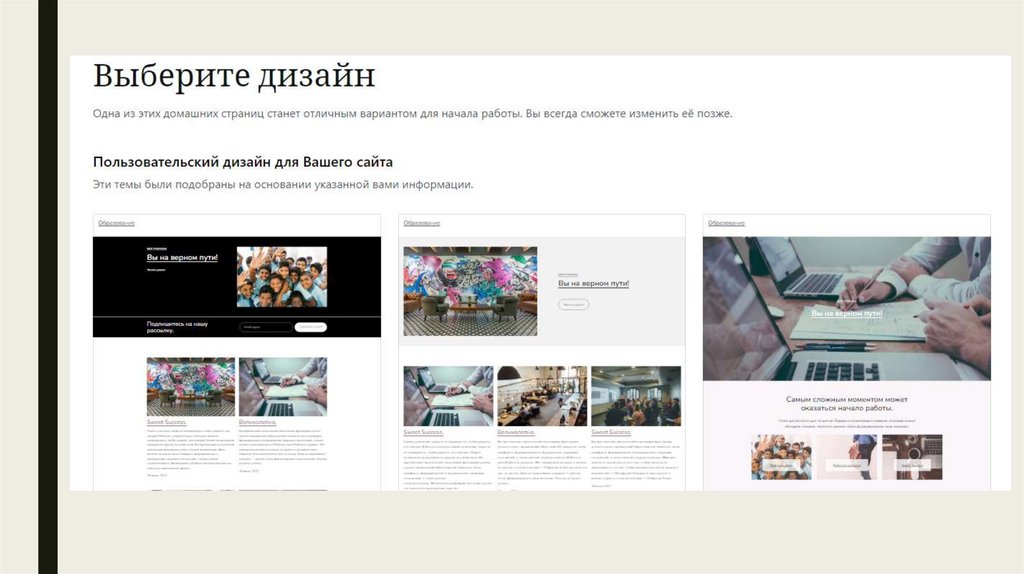The height and width of the screenshot is (574, 1024).
Task: Open laptop post thumbnail in black design
Action: 283,387
